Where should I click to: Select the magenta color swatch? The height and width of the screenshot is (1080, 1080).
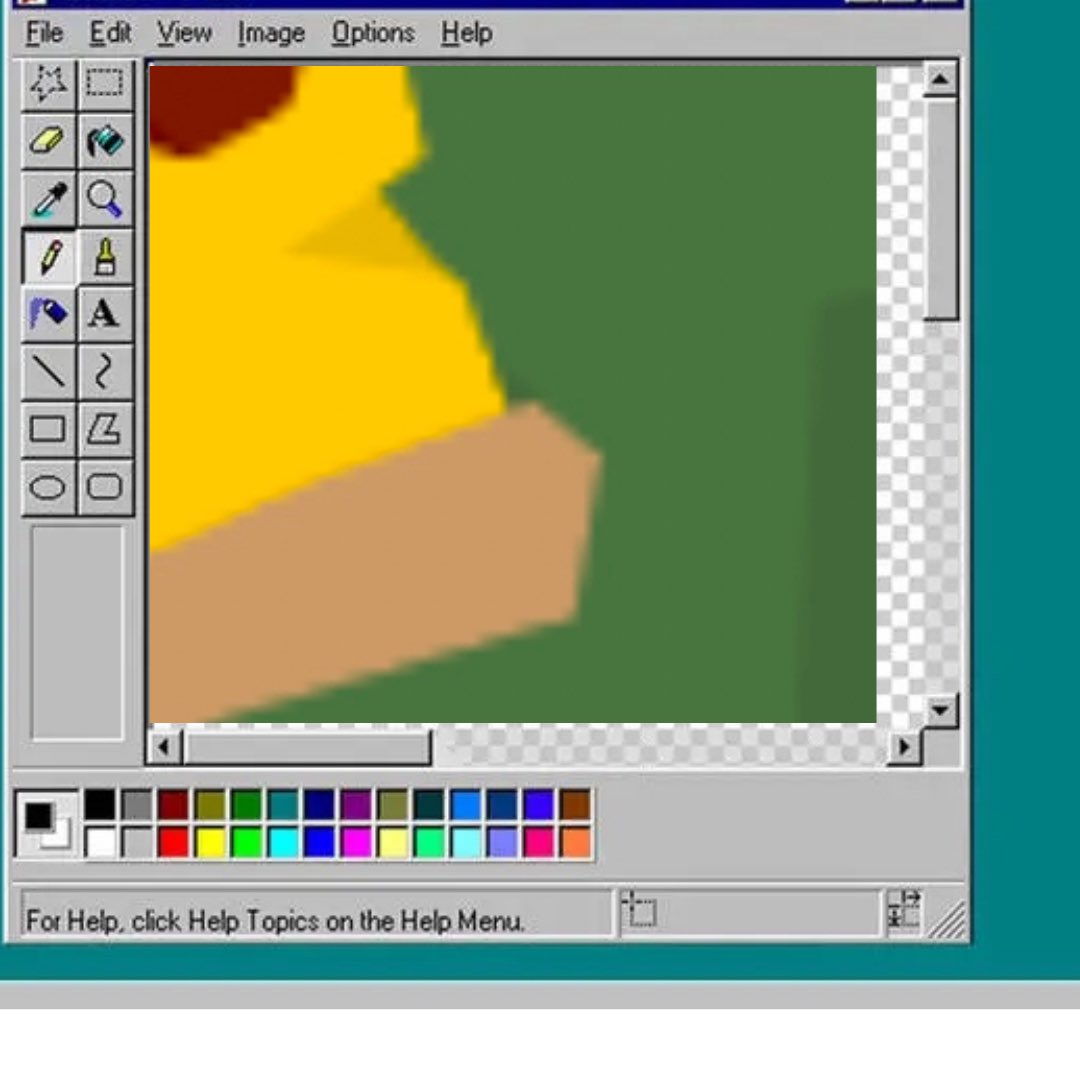point(356,842)
